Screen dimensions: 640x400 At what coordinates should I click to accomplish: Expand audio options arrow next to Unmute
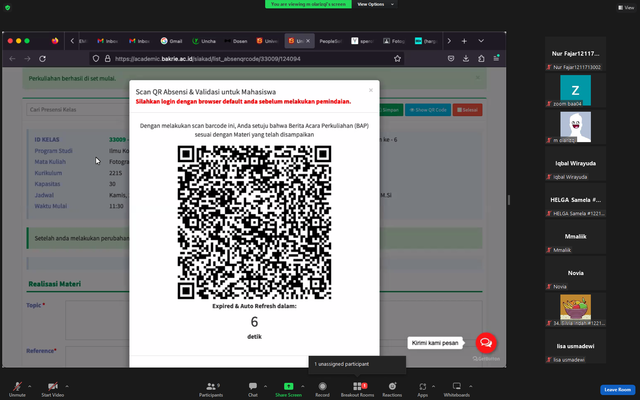[x=29, y=386]
